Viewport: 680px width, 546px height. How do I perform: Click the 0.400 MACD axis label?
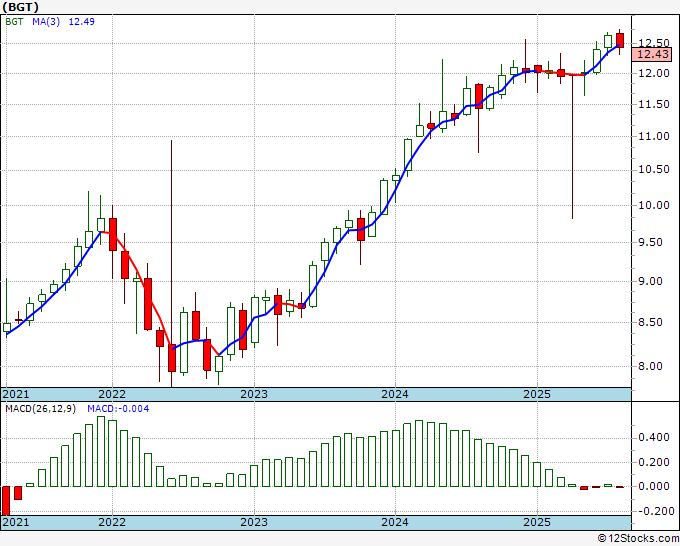(x=654, y=437)
